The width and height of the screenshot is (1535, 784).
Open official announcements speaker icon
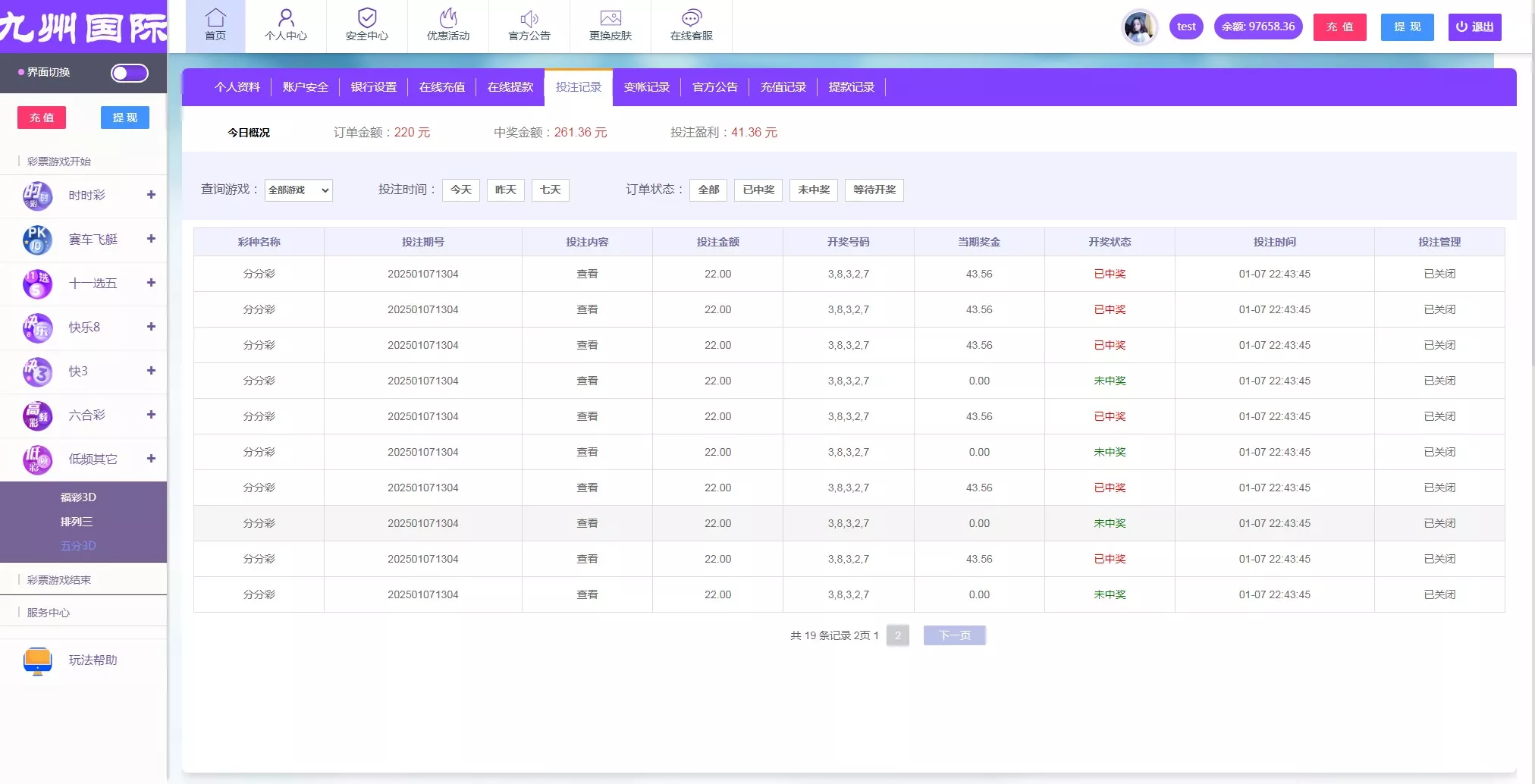(529, 18)
